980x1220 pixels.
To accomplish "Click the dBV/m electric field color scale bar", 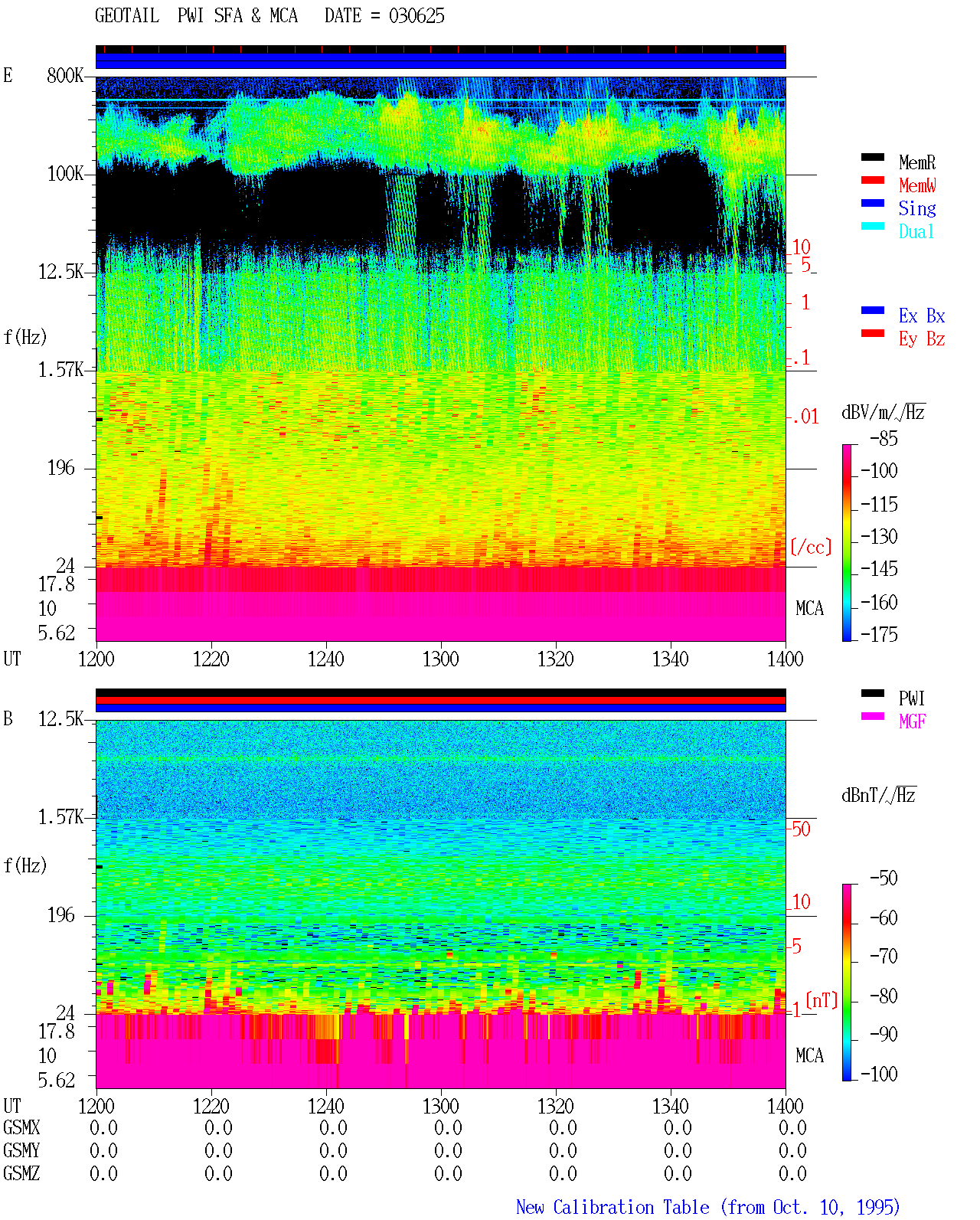I will tap(847, 542).
